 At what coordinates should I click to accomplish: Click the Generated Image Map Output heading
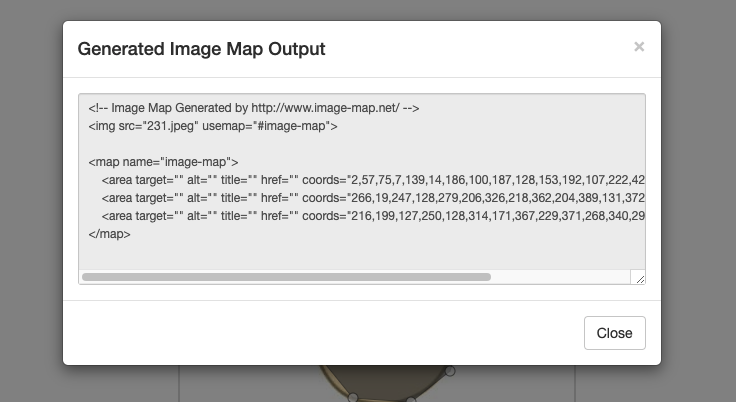(x=201, y=49)
